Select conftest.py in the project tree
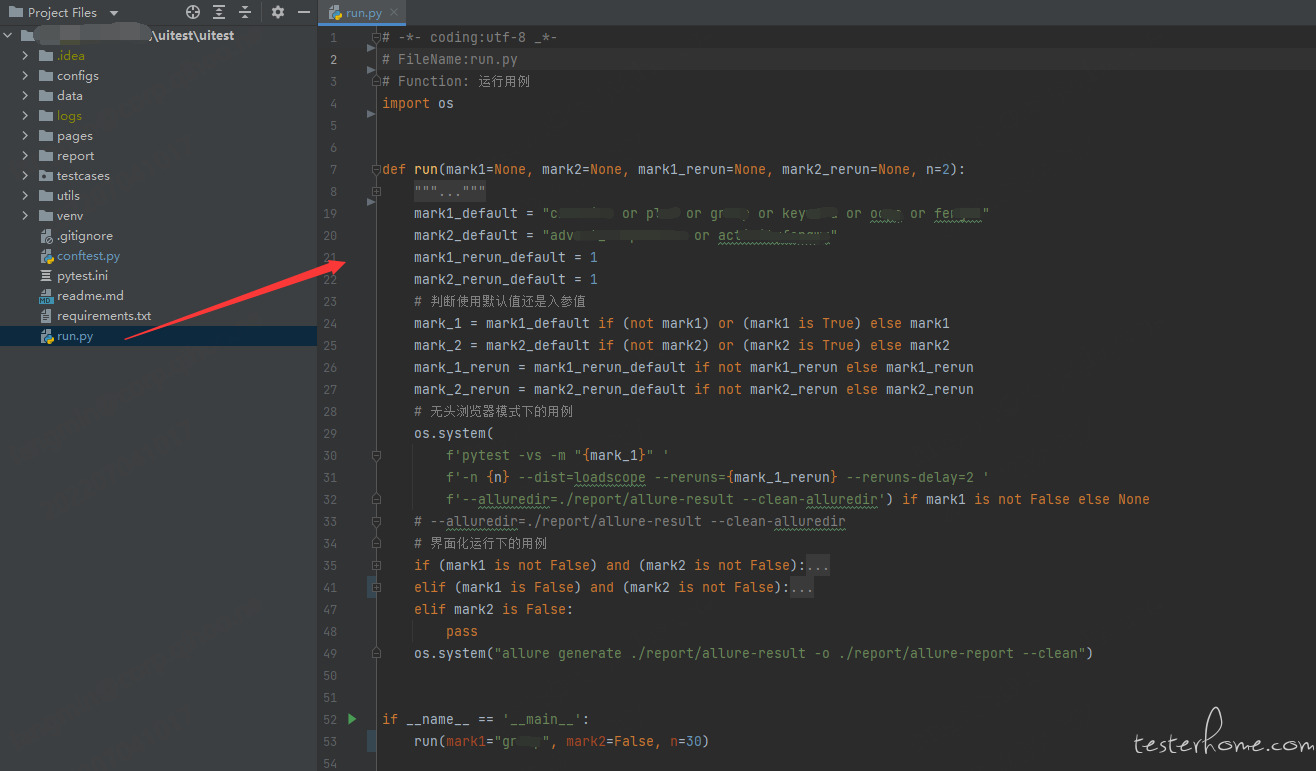The width and height of the screenshot is (1316, 771). (88, 256)
